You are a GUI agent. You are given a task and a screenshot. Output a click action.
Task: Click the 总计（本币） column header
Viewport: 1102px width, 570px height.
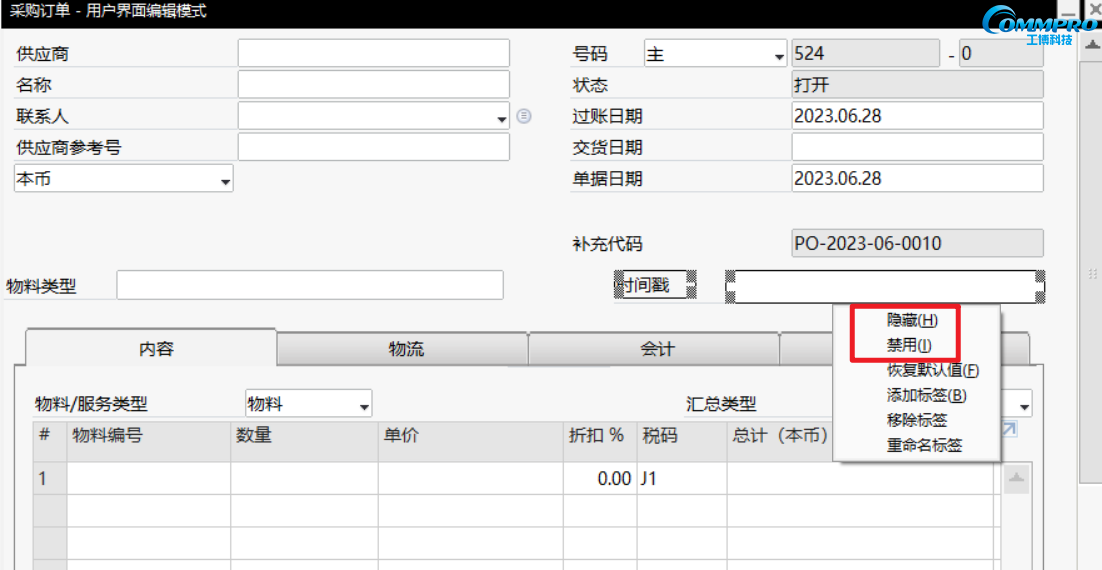(780, 436)
